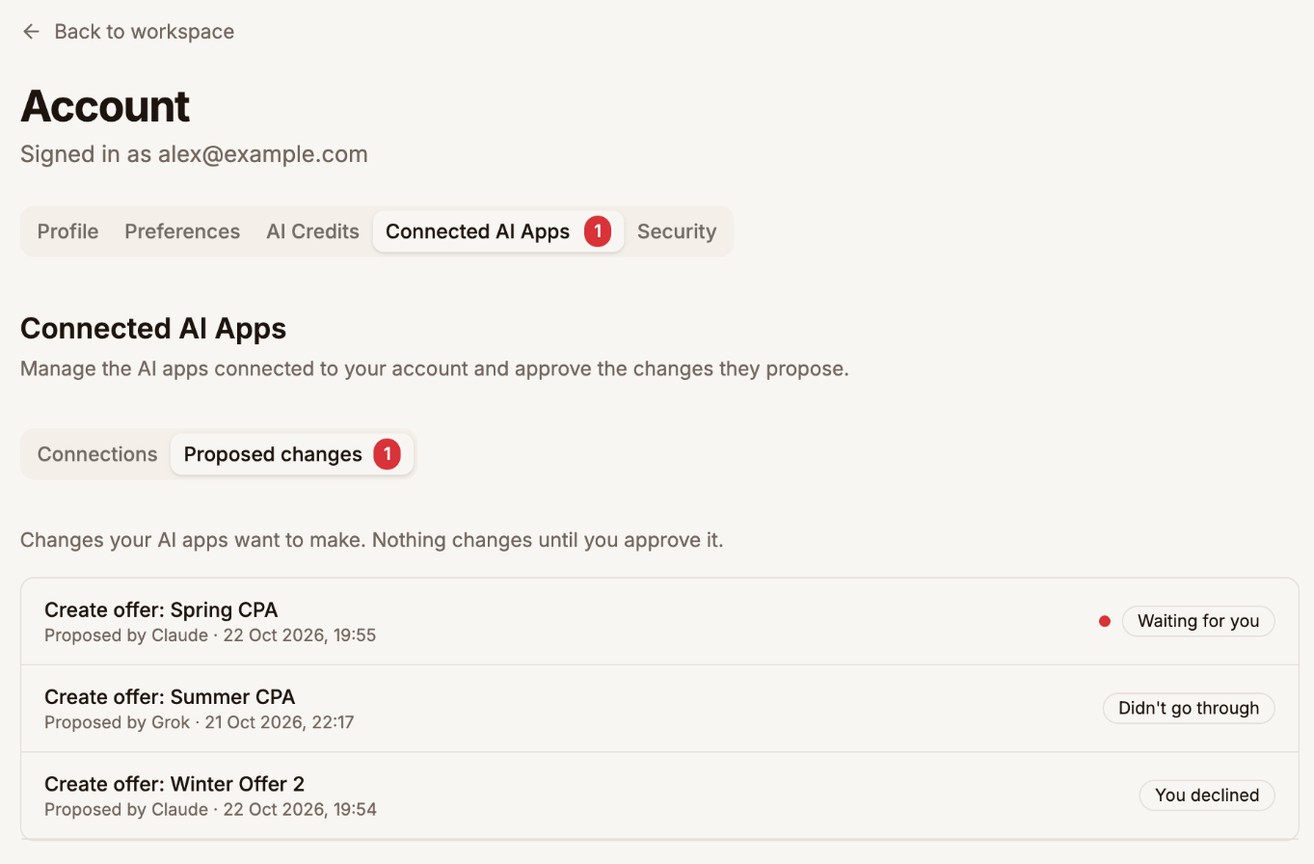Select the Proposed changes sub-tab
Image resolution: width=1314 pixels, height=864 pixels.
click(292, 454)
